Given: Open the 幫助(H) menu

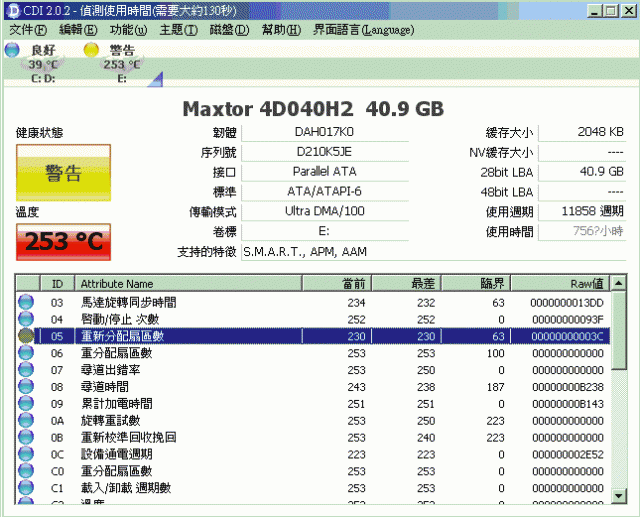Looking at the screenshot, I should pyautogui.click(x=281, y=30).
